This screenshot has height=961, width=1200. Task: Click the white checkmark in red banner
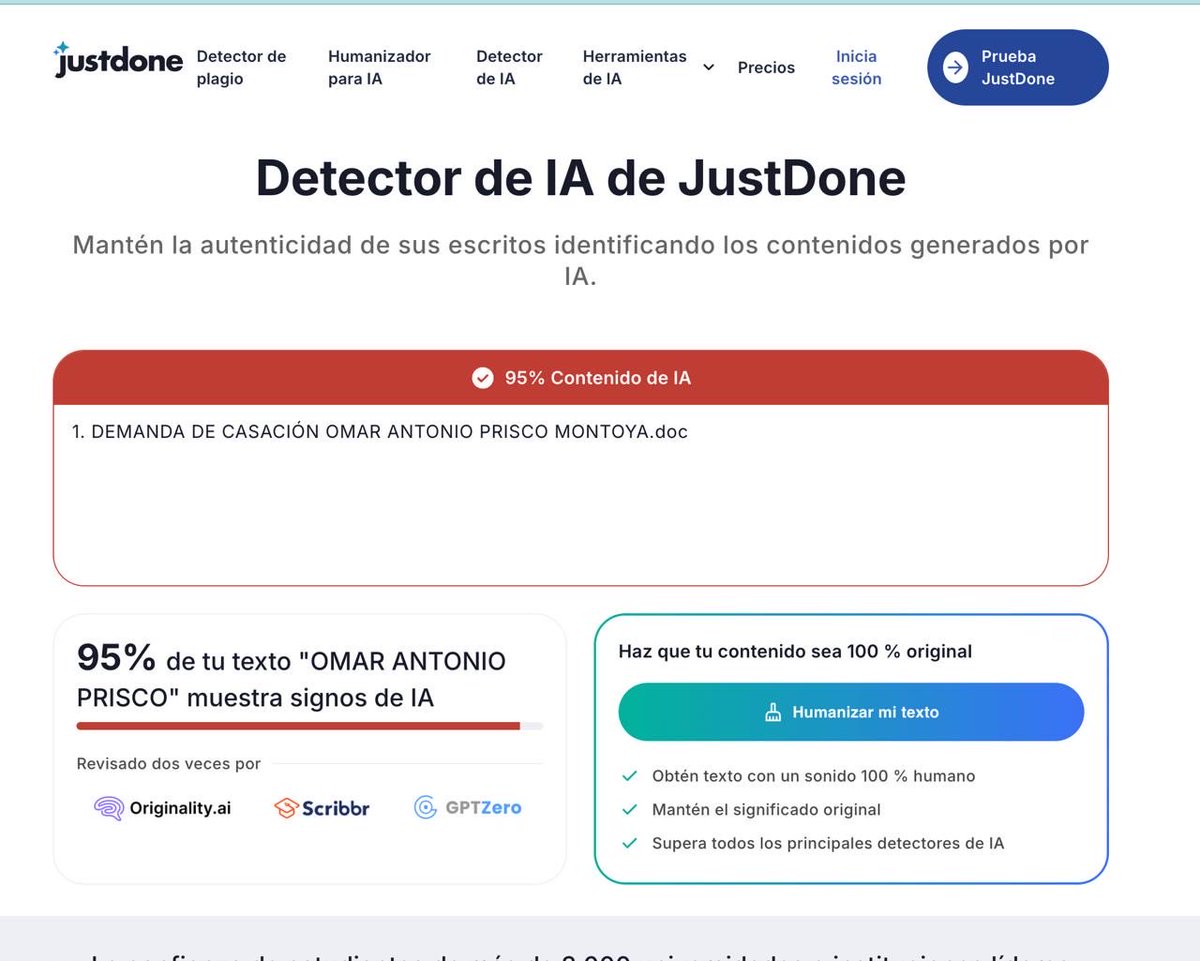[x=483, y=378]
